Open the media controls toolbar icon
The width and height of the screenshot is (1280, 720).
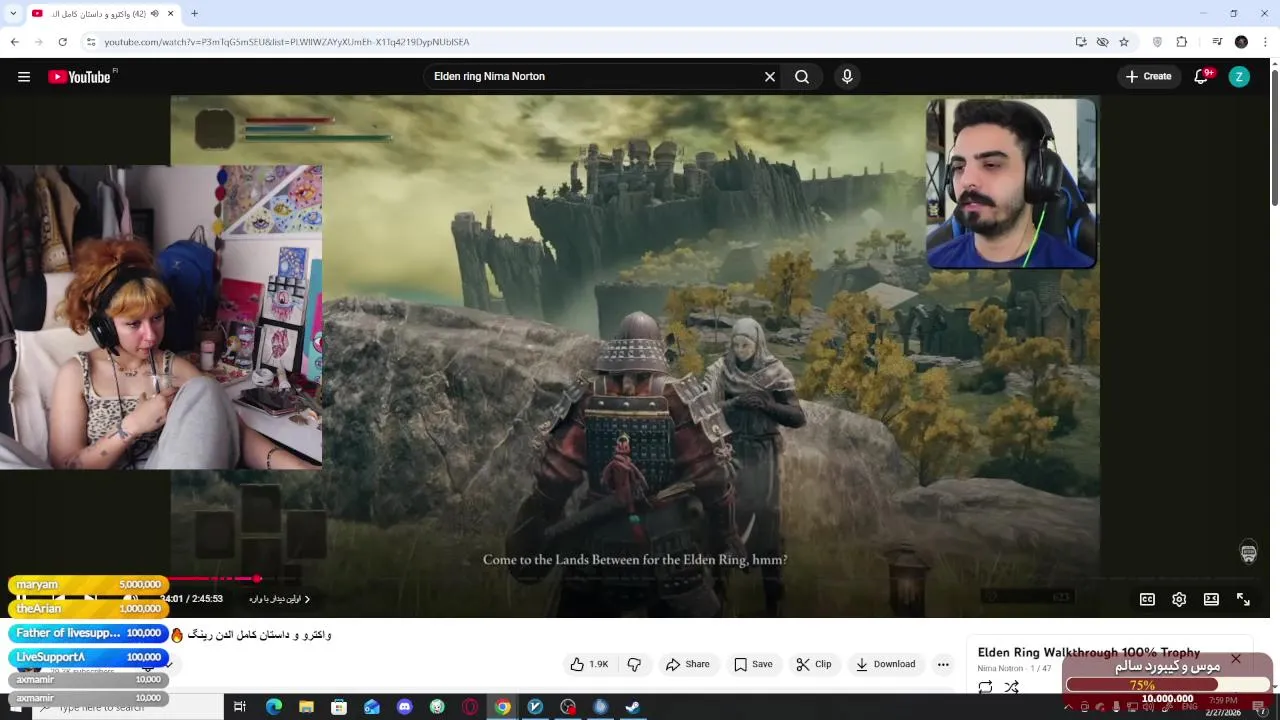[x=1217, y=42]
